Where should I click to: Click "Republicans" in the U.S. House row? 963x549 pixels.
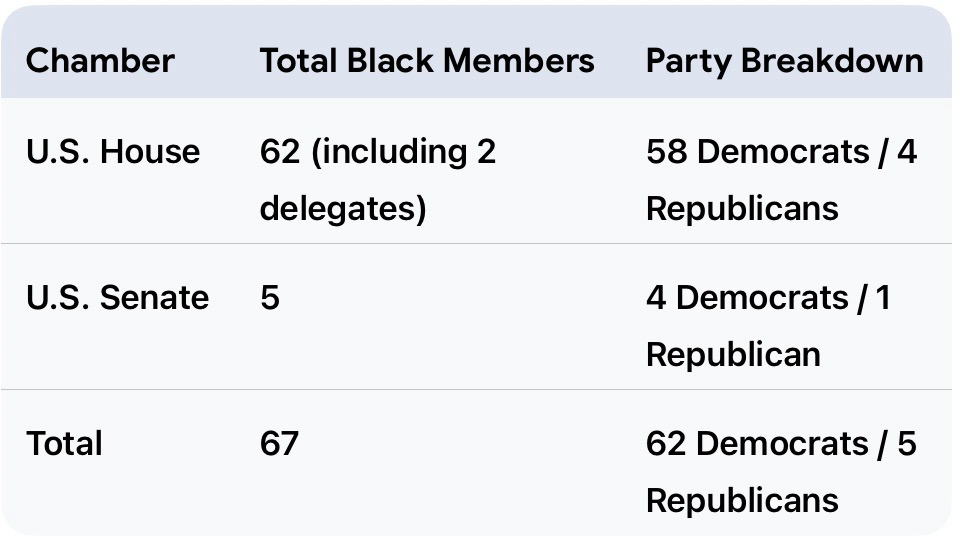click(x=742, y=209)
